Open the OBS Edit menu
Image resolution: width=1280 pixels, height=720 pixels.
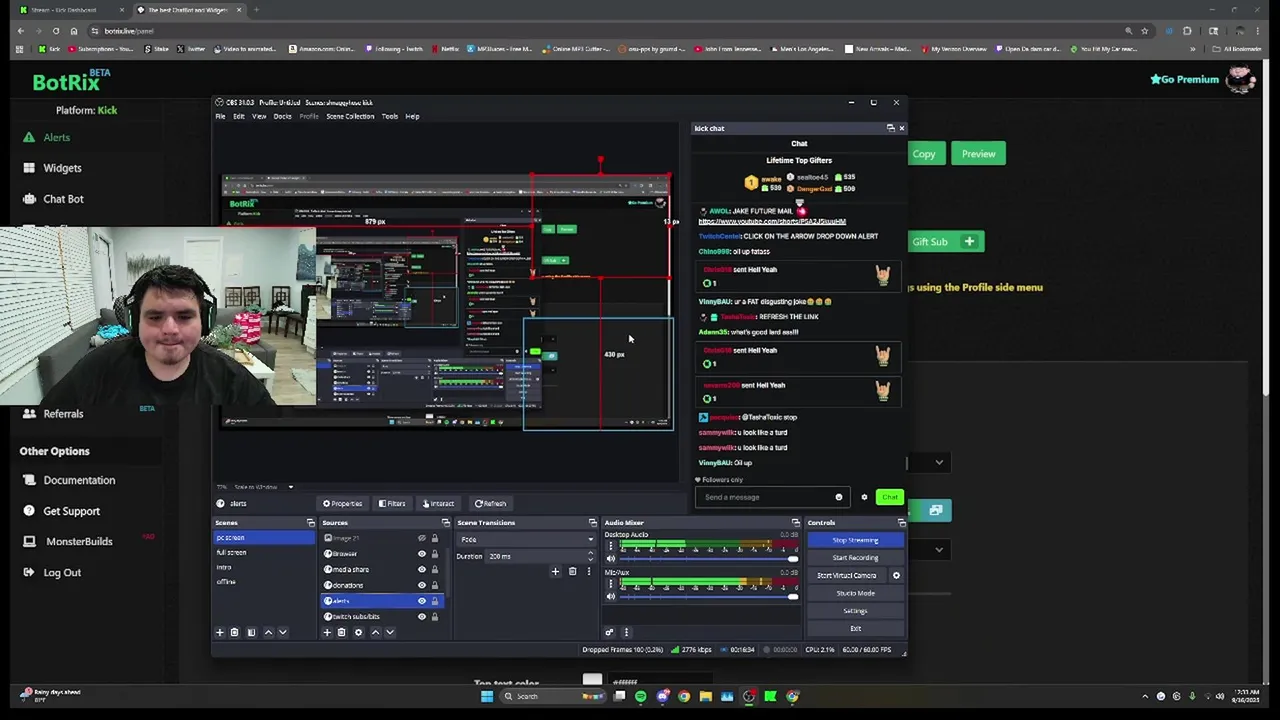coord(239,116)
